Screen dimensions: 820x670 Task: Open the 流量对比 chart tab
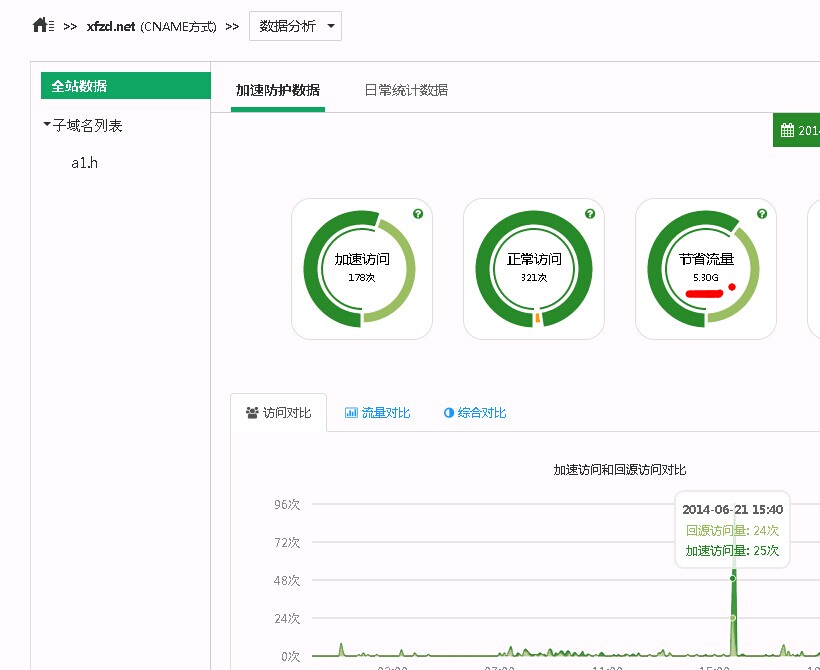(x=377, y=413)
